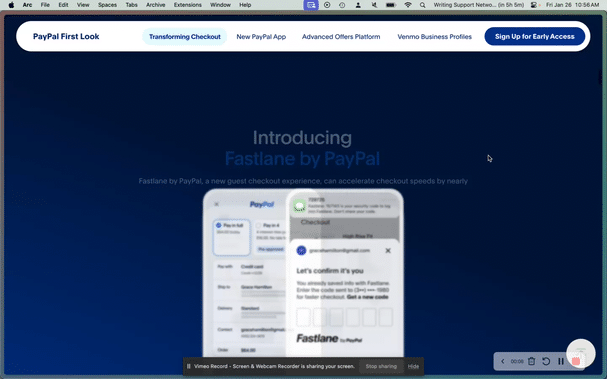The width and height of the screenshot is (607, 379).
Task: Pause the Vimeo recording
Action: click(x=561, y=361)
